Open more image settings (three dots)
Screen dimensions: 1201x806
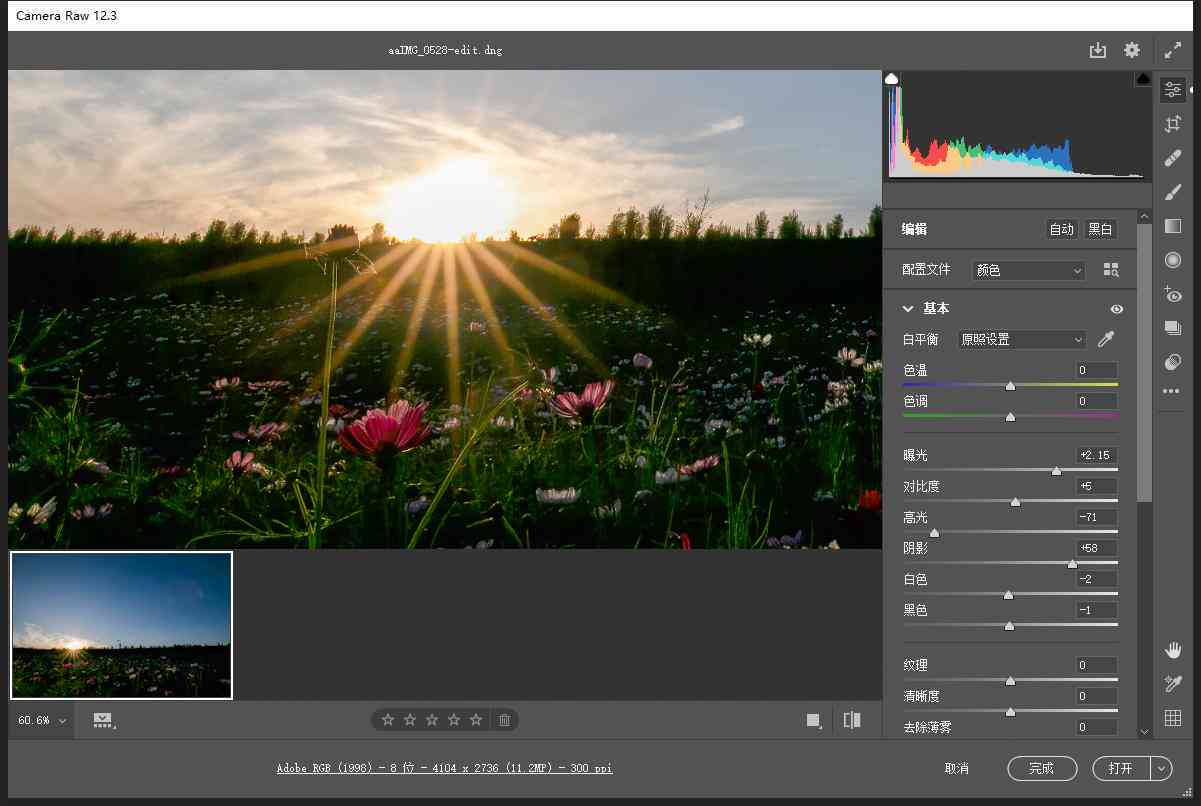coord(1172,392)
